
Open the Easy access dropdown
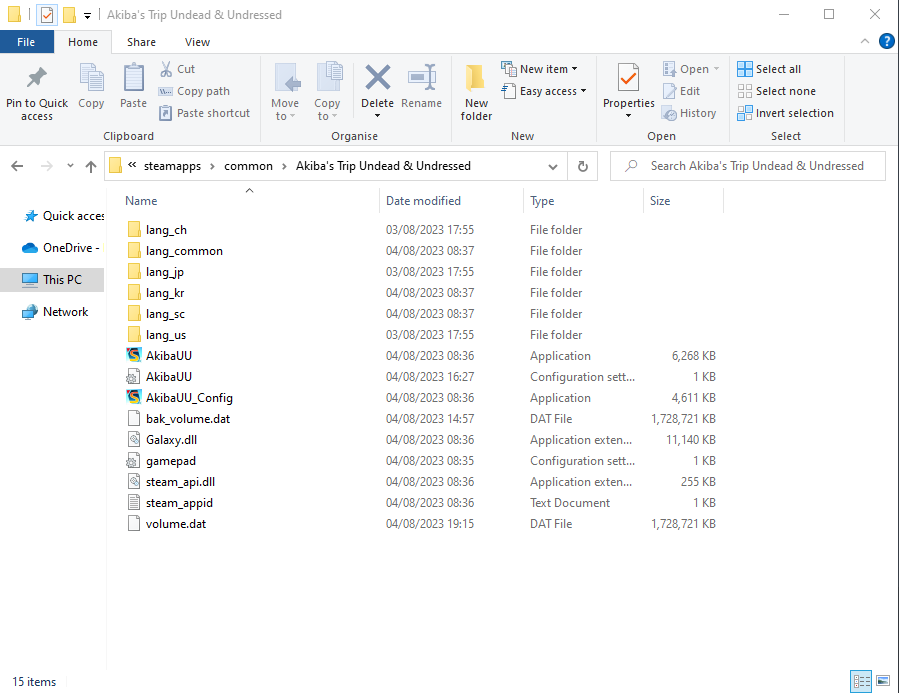[544, 91]
